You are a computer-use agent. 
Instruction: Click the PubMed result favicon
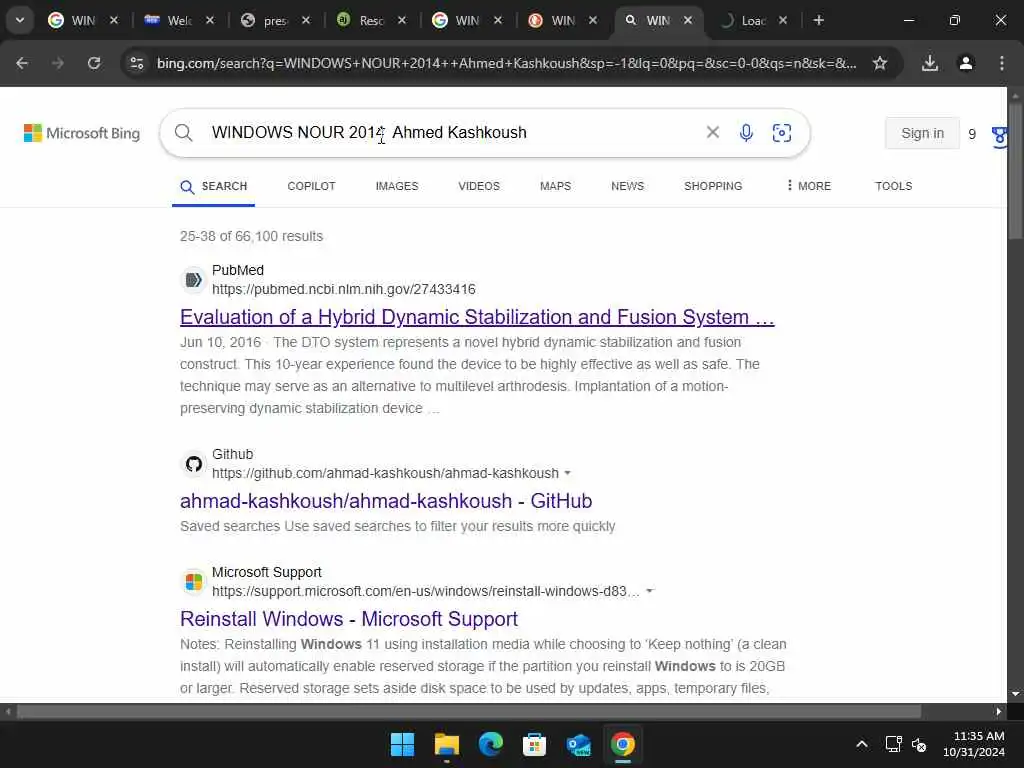[193, 280]
